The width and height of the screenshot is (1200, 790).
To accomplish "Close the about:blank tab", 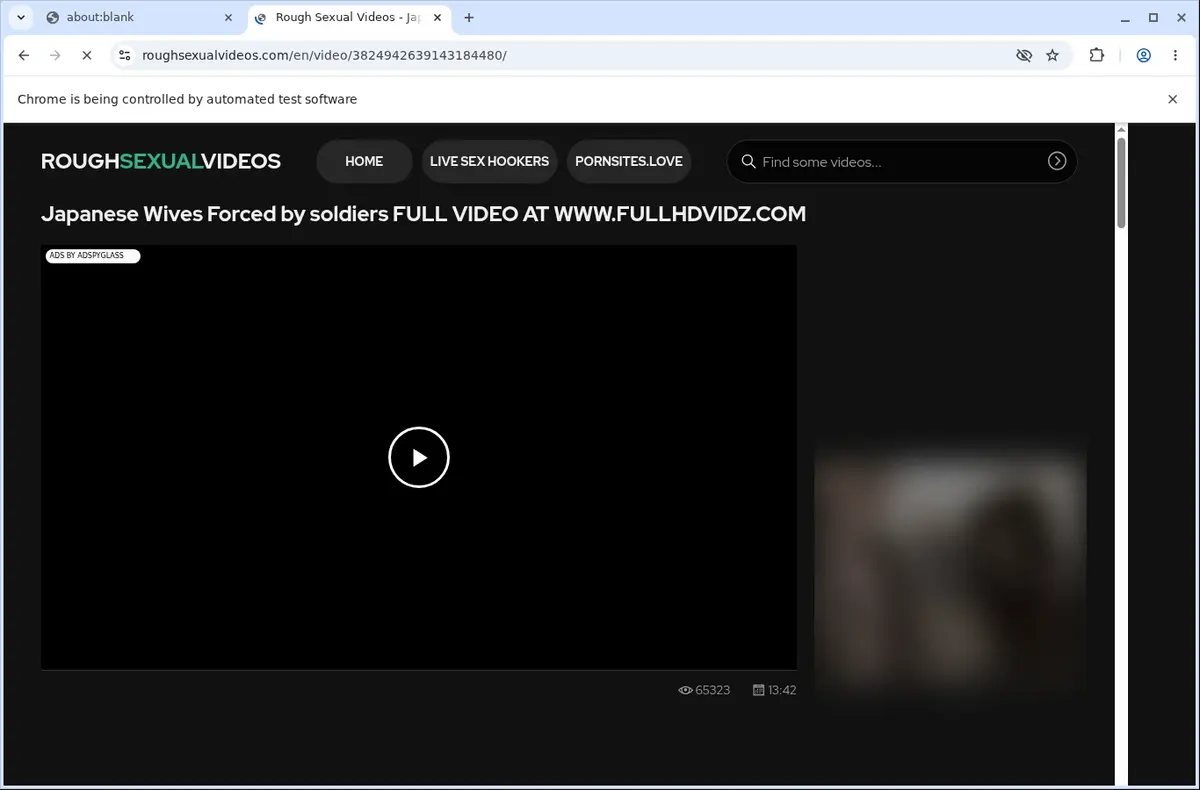I will (228, 17).
